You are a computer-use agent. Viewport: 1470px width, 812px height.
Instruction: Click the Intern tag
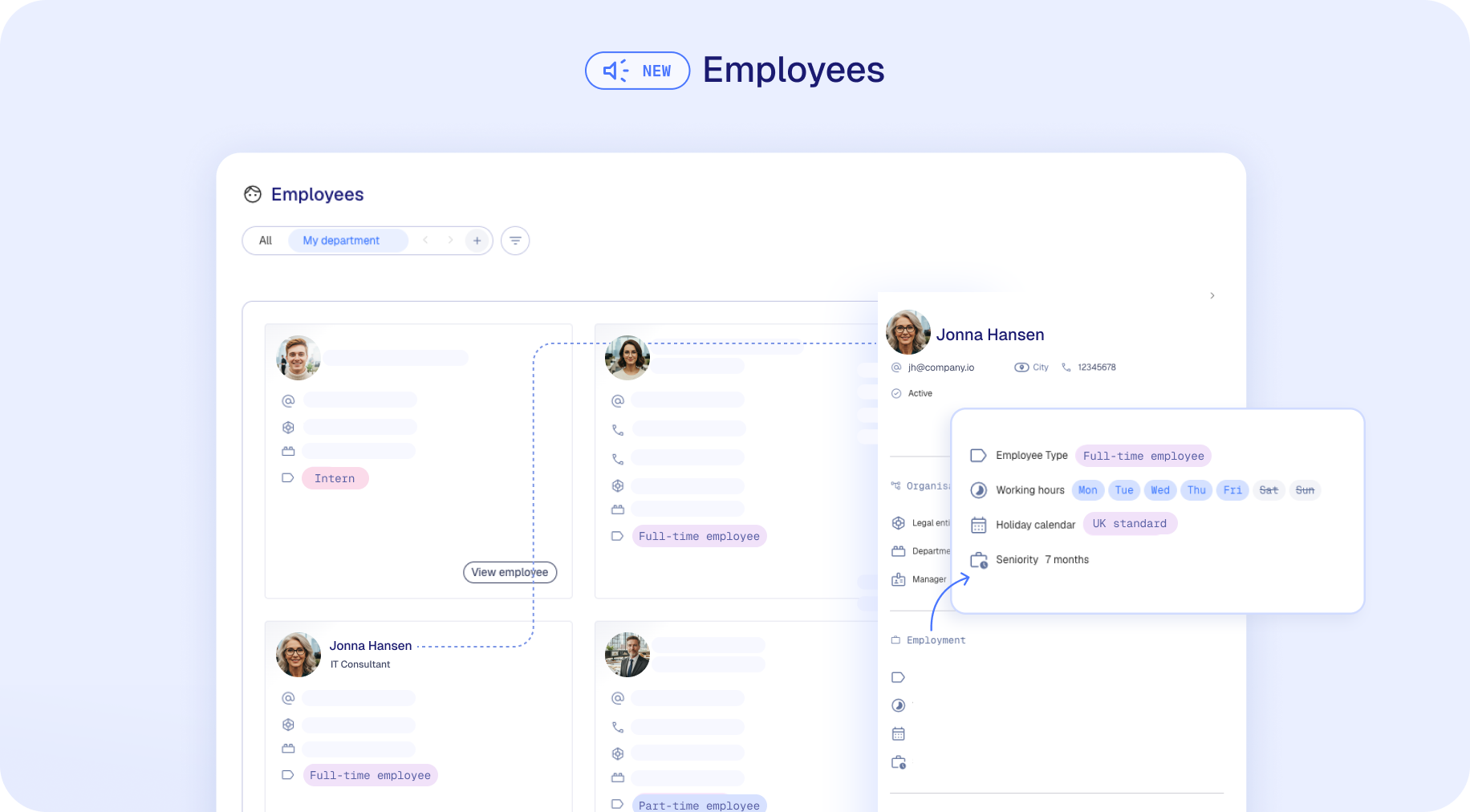coord(335,478)
